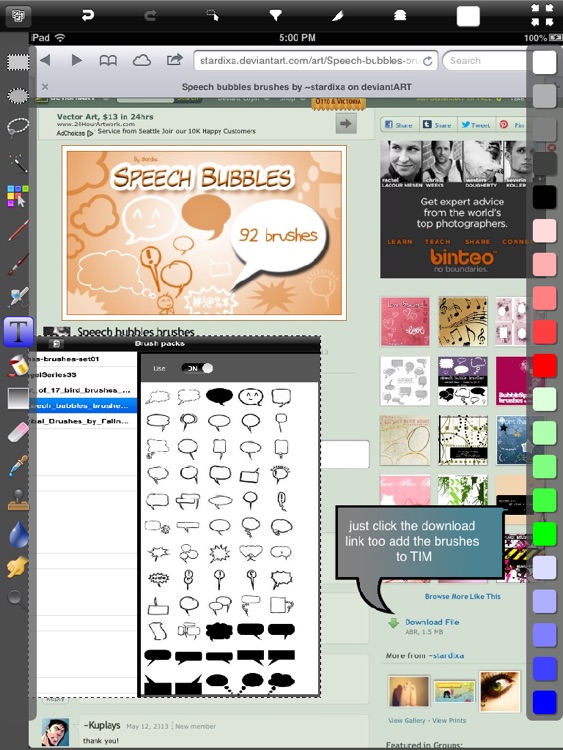
Task: Select the brush pack ending in Series33
Action: (83, 375)
